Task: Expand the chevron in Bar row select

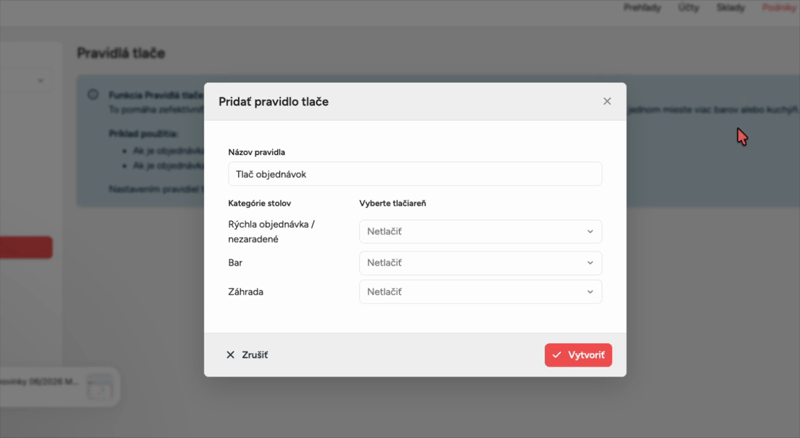Action: (x=590, y=263)
